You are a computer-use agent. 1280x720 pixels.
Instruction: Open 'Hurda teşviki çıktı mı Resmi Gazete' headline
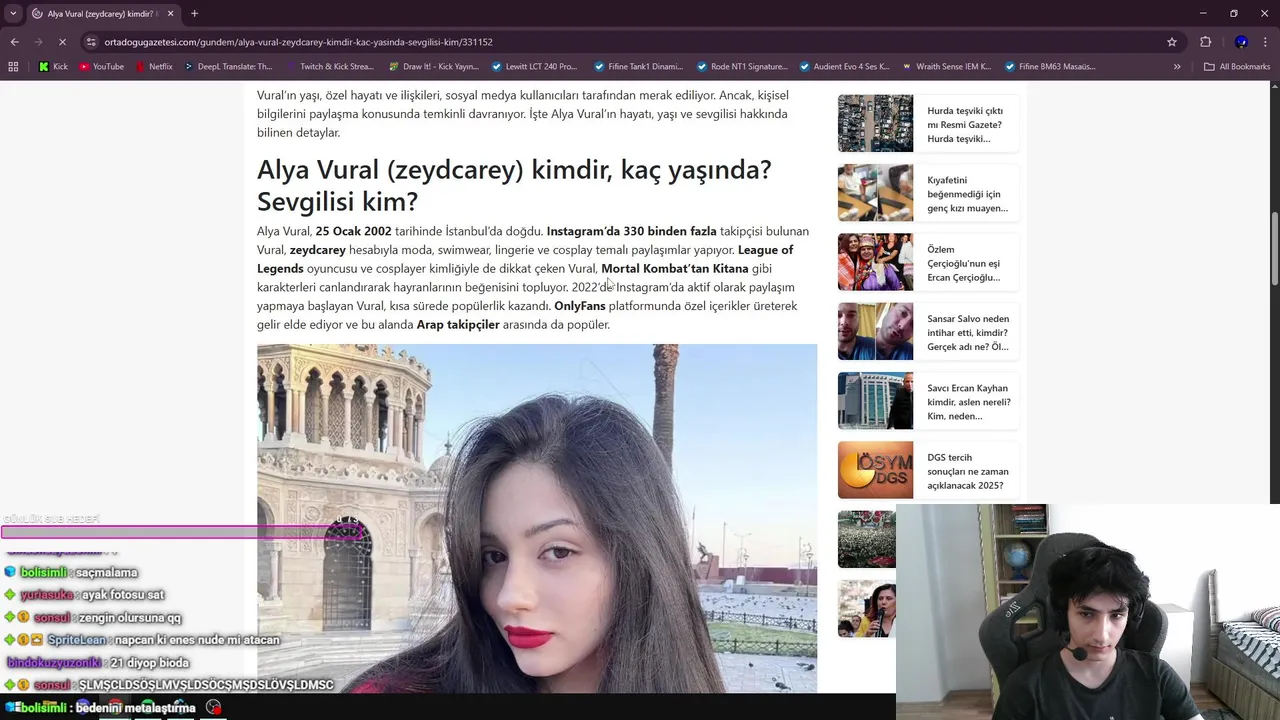(965, 125)
